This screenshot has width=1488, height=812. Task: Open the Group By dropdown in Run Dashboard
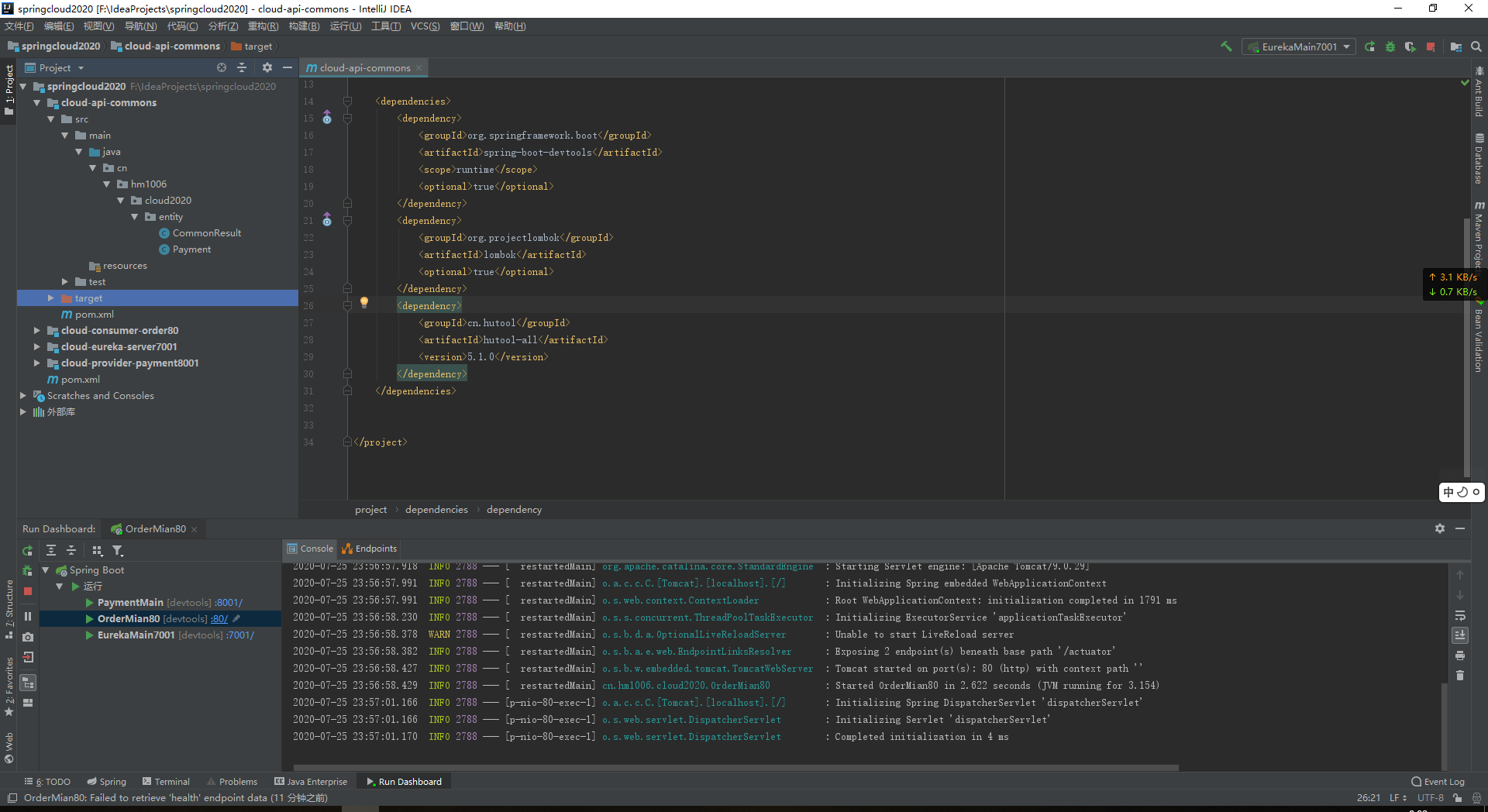[x=98, y=550]
